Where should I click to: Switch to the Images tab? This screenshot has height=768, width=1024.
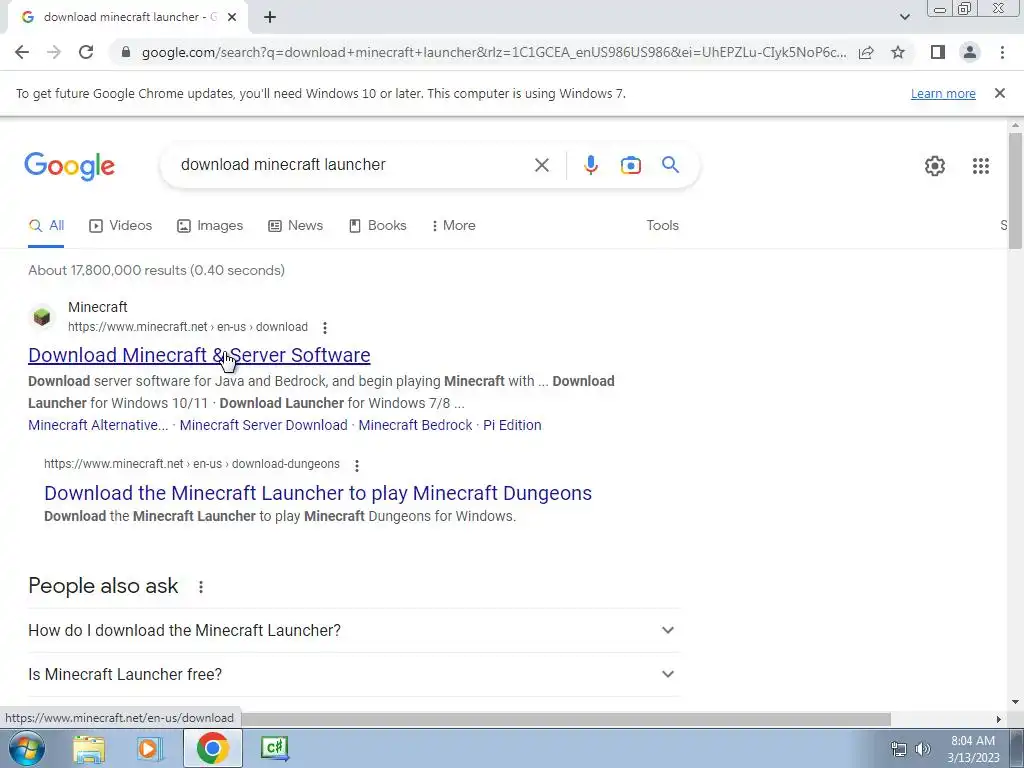210,226
